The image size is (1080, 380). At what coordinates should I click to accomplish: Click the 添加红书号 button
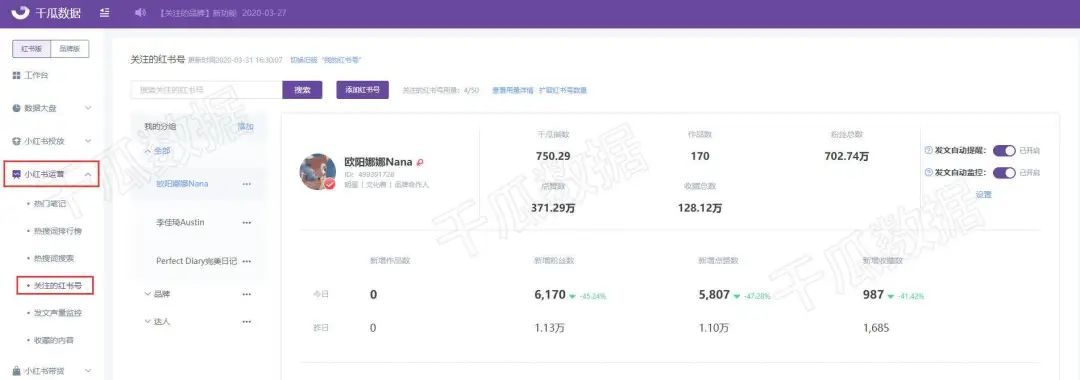point(362,90)
